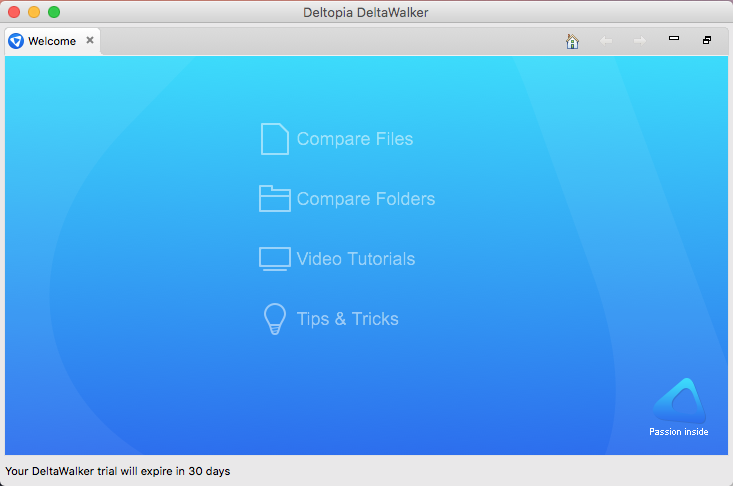Minimize the window using the yellow button

click(x=34, y=12)
